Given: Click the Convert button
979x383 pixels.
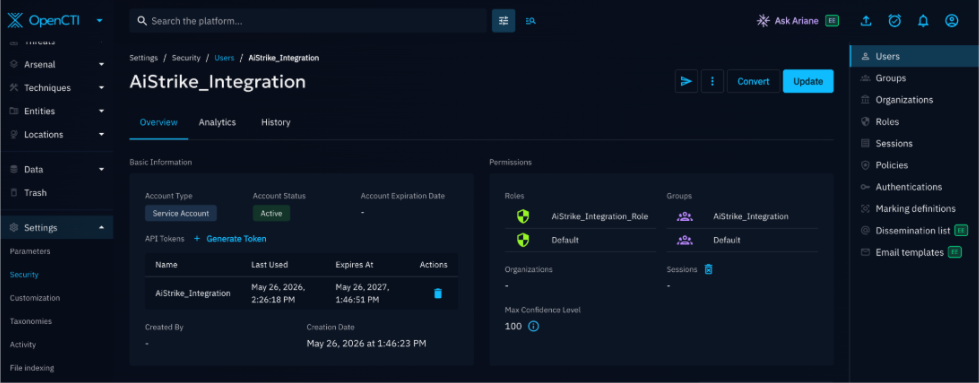Looking at the screenshot, I should click(753, 81).
